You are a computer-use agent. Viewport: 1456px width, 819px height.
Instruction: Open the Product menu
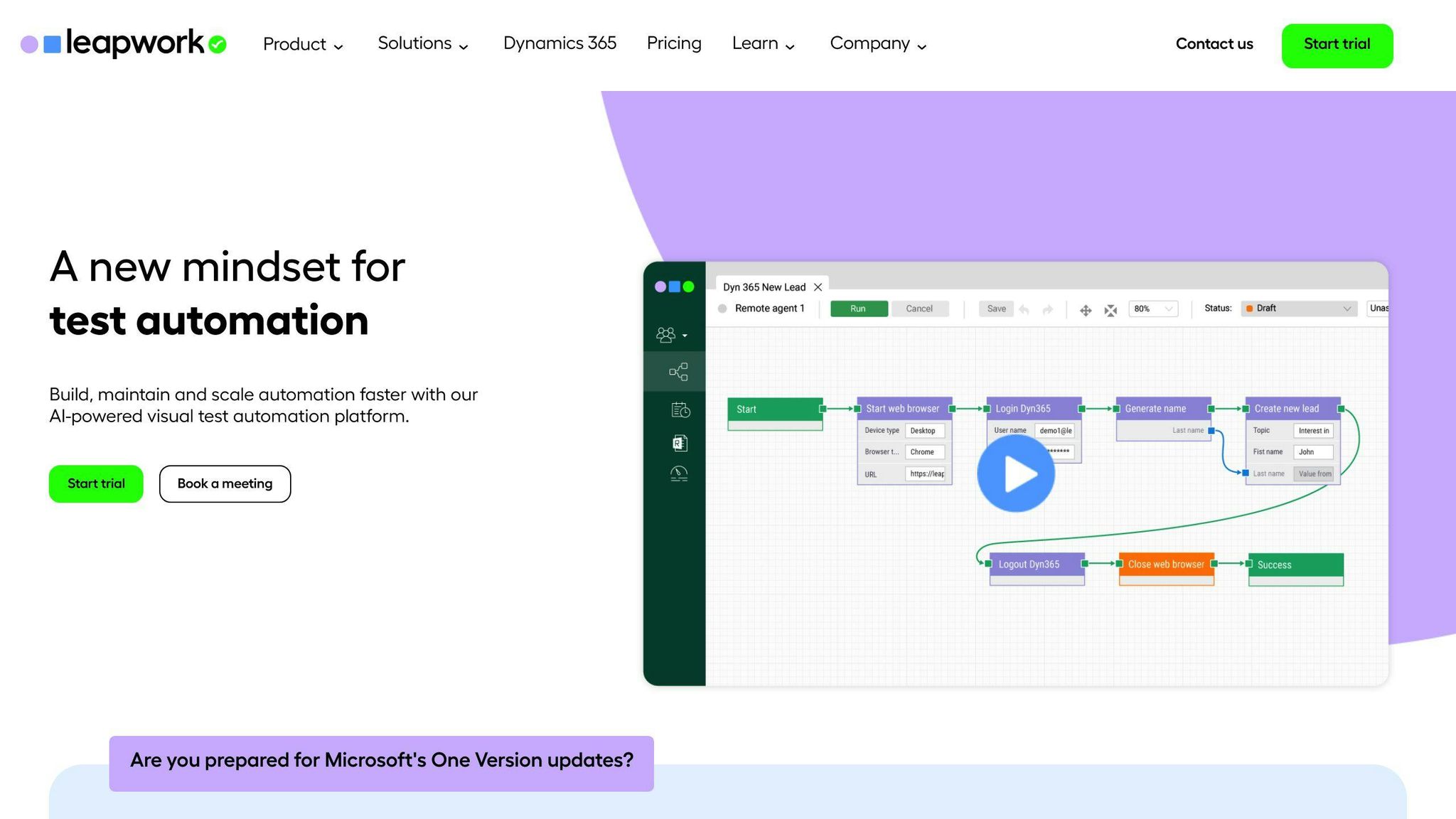(303, 44)
